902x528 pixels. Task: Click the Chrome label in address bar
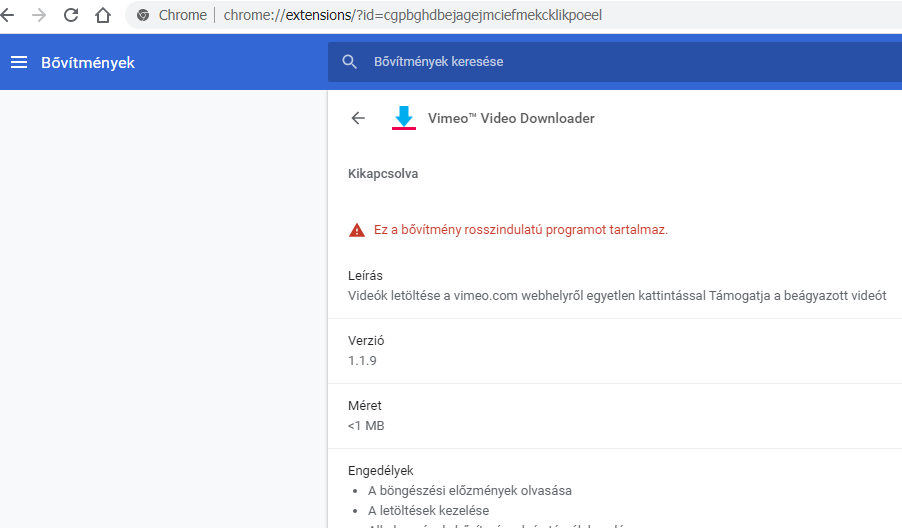[x=182, y=15]
